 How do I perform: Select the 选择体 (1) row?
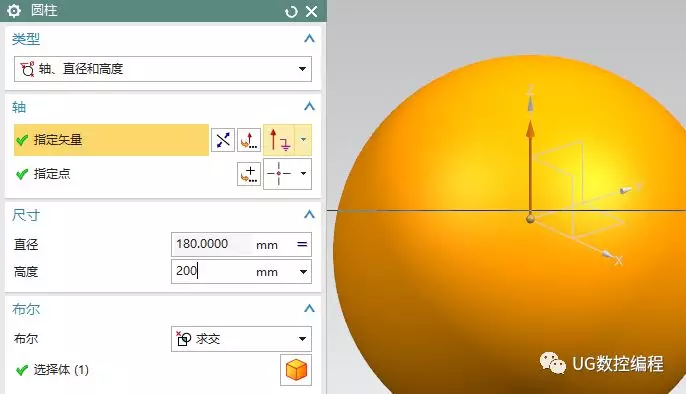click(52, 370)
